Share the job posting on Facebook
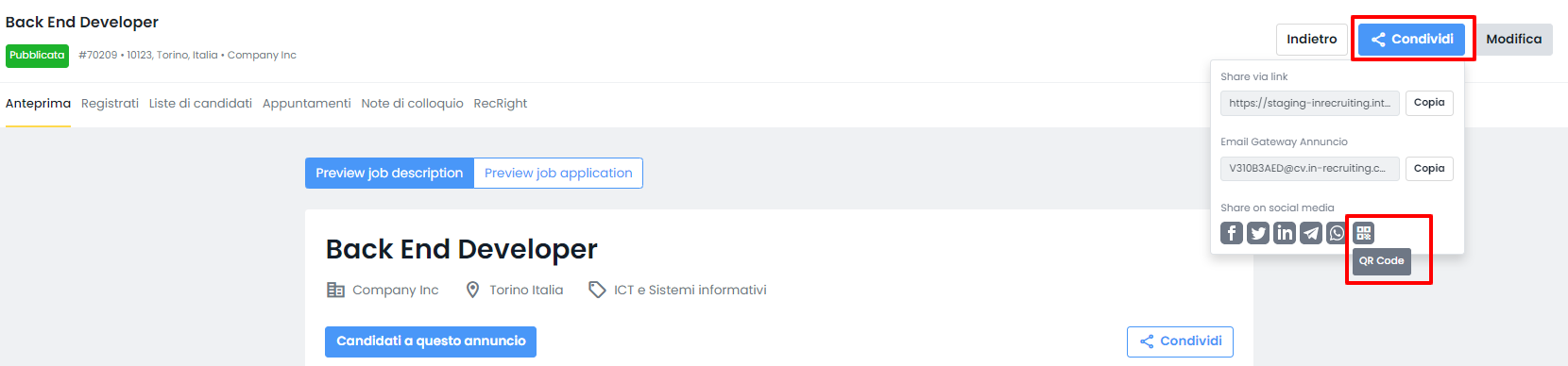1568x366 pixels. pyautogui.click(x=1232, y=233)
